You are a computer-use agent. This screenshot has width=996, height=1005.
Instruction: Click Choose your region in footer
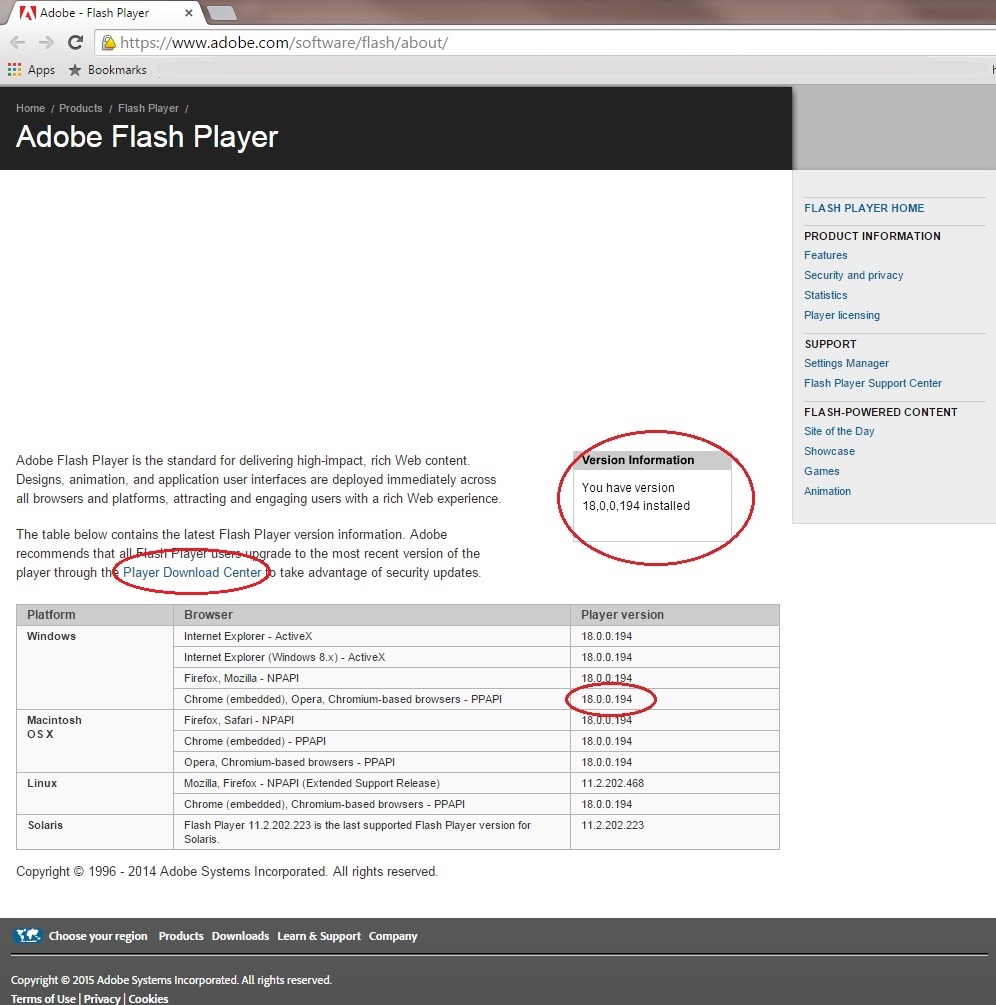pos(98,936)
